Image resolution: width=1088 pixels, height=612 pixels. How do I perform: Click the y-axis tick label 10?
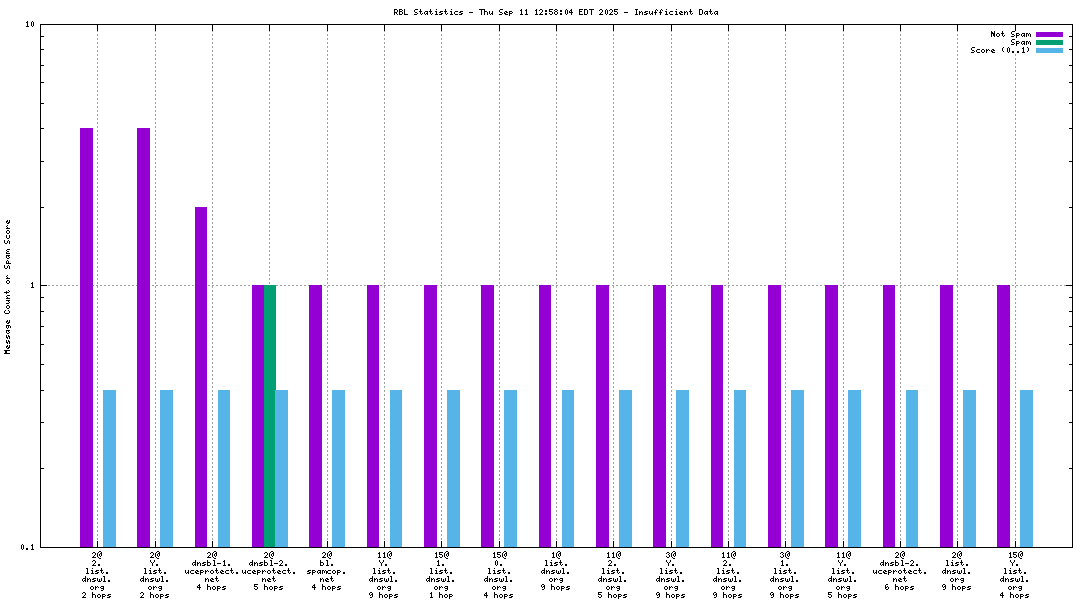click(x=30, y=24)
